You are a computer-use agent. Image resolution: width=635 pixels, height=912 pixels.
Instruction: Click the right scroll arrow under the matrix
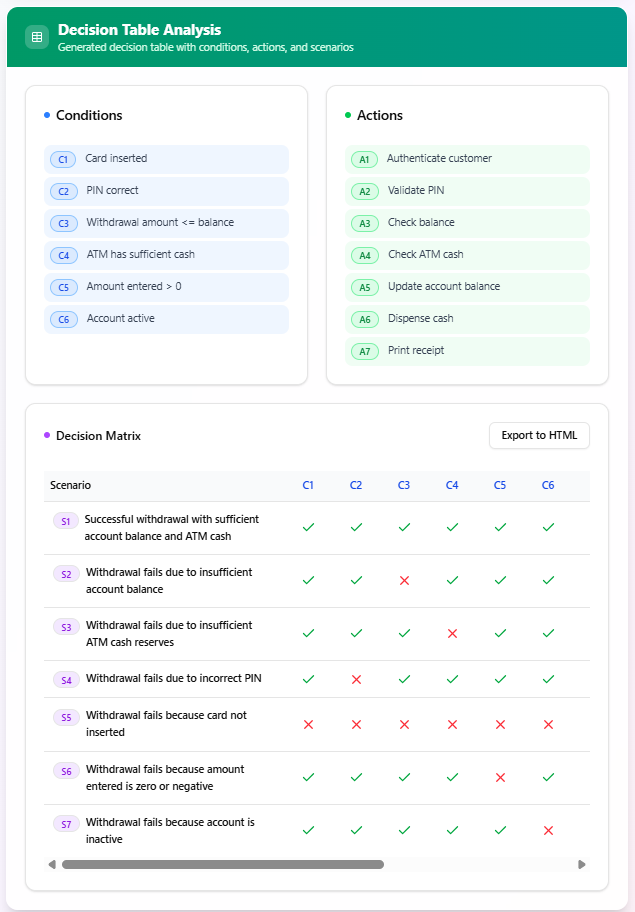point(582,862)
